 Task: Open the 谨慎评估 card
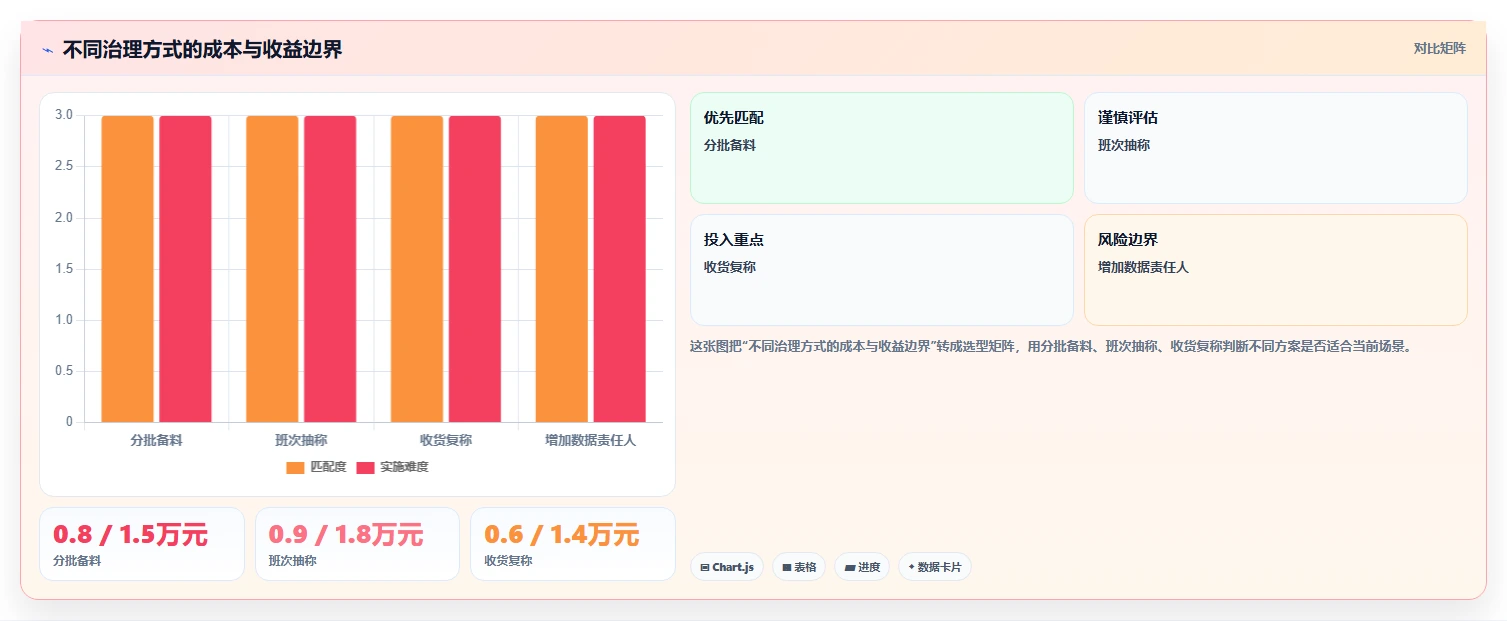(x=1275, y=148)
